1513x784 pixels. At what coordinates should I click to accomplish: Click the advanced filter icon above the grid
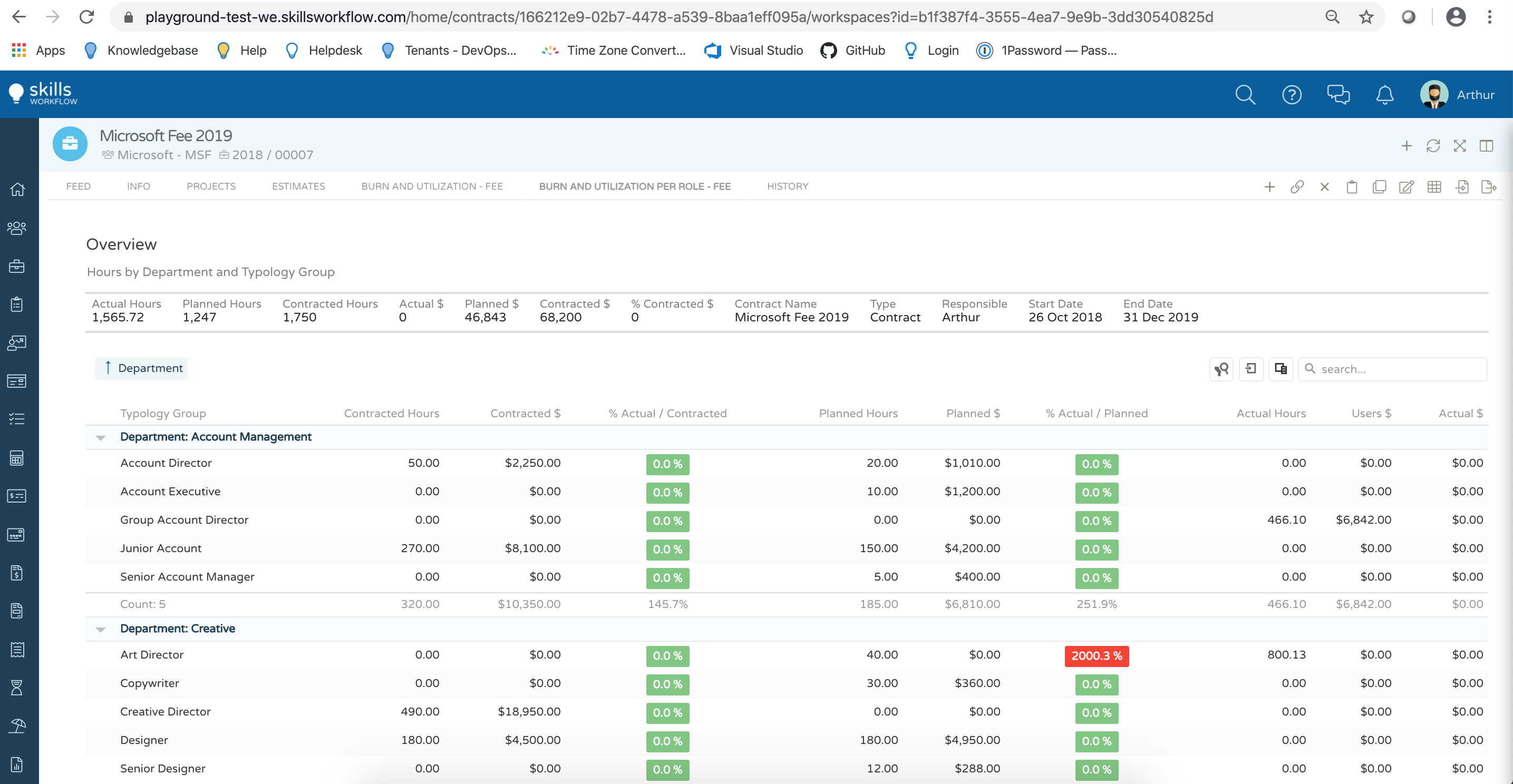[x=1221, y=368]
